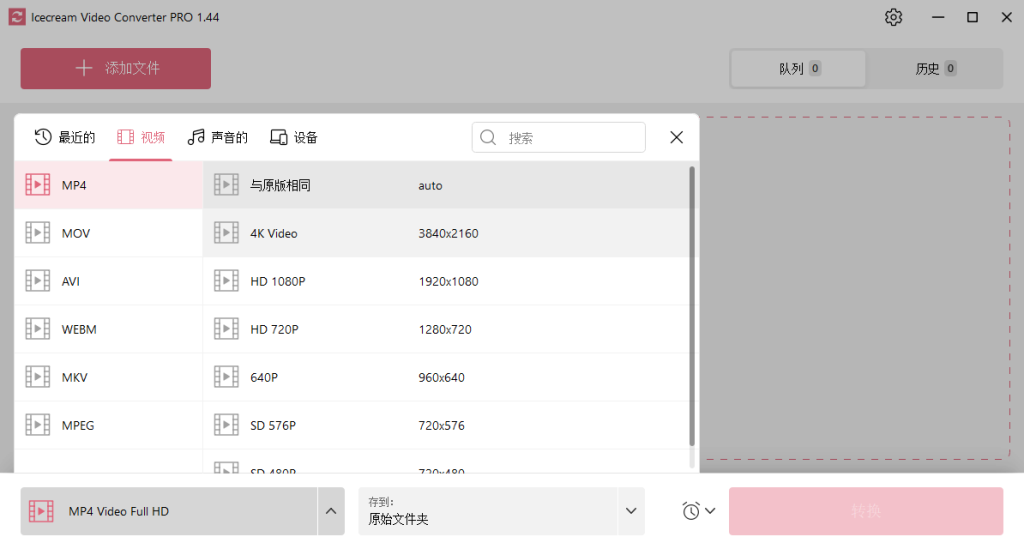This screenshot has width=1024, height=549.
Task: Choose the HD 720P preset
Action: 446,329
